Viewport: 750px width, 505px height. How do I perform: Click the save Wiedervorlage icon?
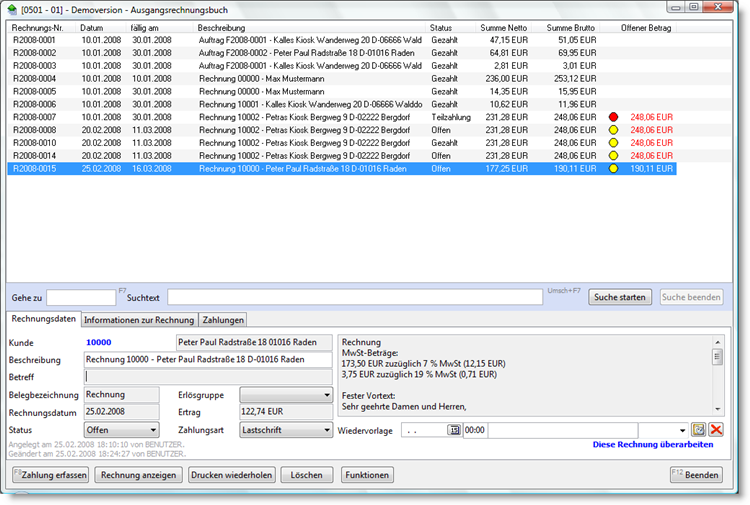[699, 429]
